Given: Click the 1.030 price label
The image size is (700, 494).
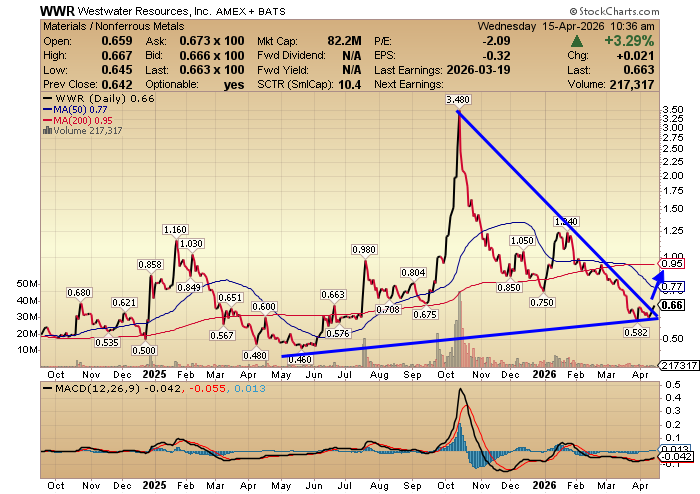Looking at the screenshot, I should (x=191, y=244).
